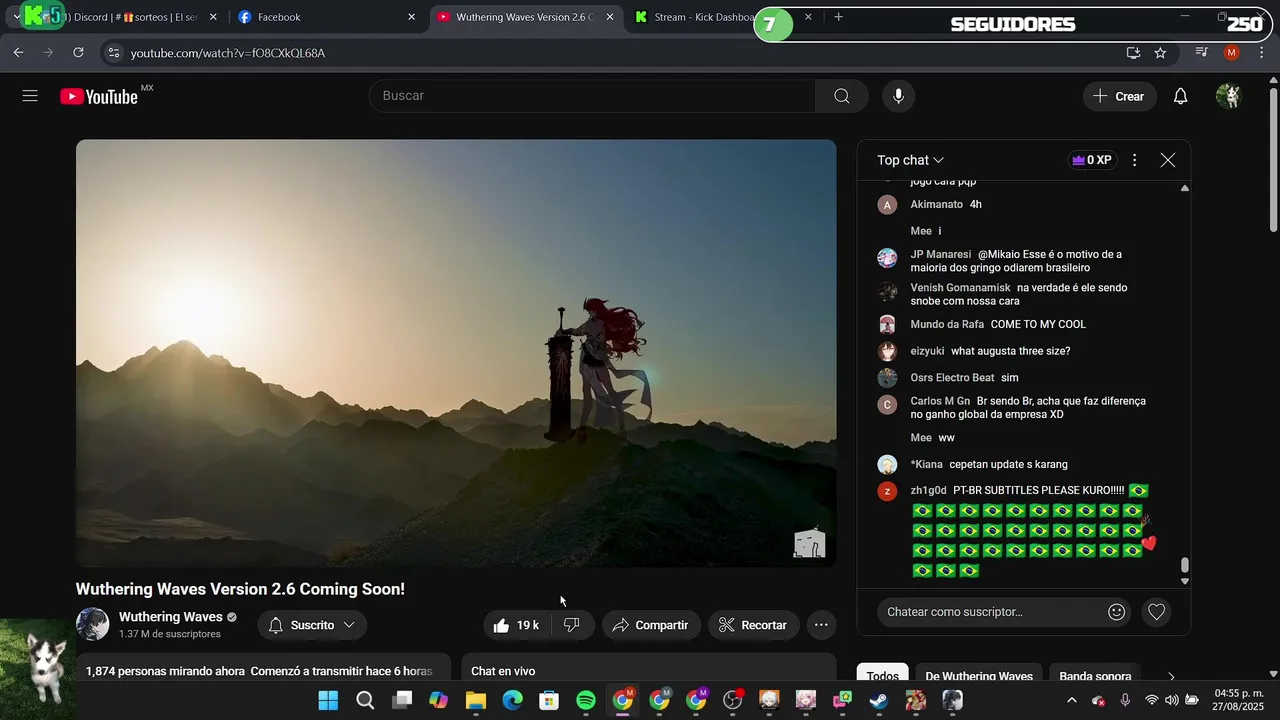Click zh1g0d chat username
Image resolution: width=1280 pixels, height=720 pixels.
click(928, 490)
